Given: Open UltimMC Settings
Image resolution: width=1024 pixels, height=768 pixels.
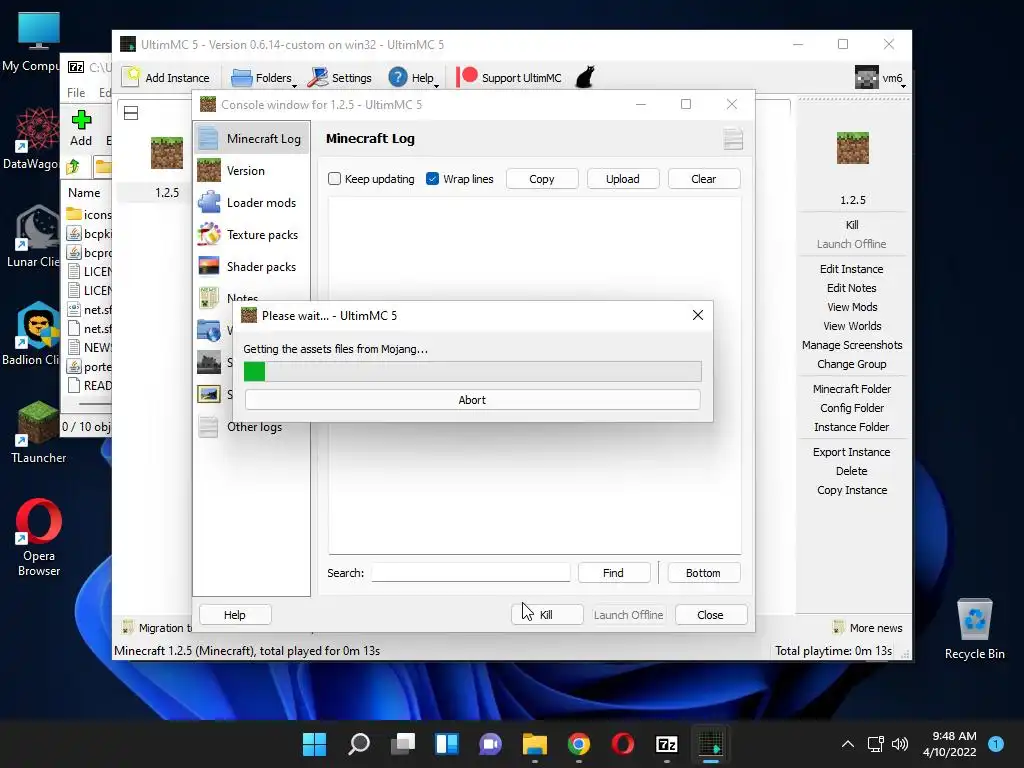Looking at the screenshot, I should 340,78.
